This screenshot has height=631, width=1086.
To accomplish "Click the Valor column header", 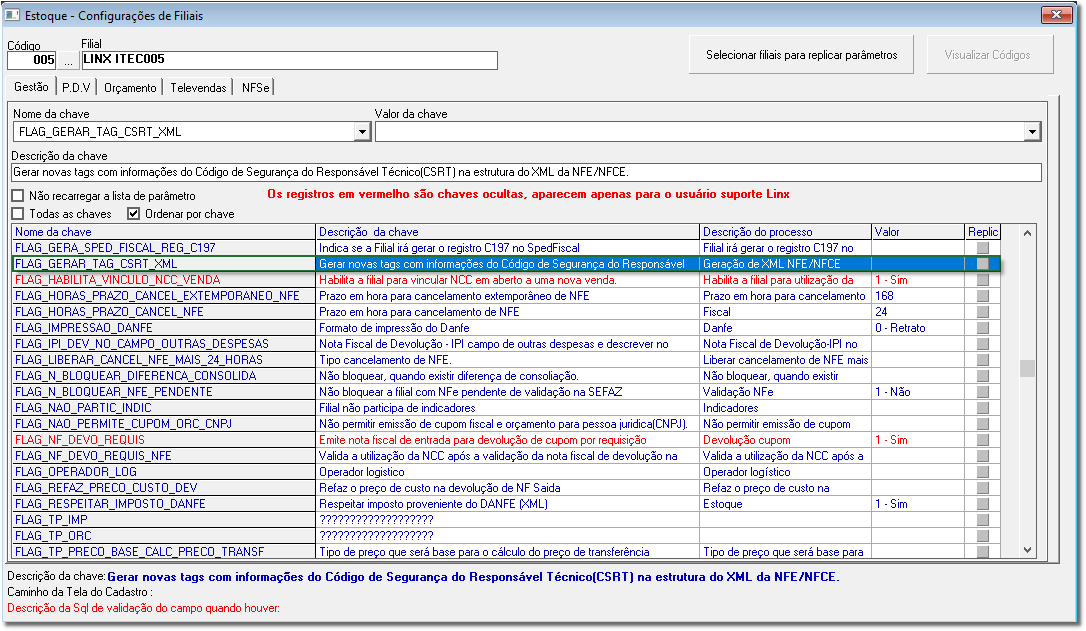I will pyautogui.click(x=918, y=232).
